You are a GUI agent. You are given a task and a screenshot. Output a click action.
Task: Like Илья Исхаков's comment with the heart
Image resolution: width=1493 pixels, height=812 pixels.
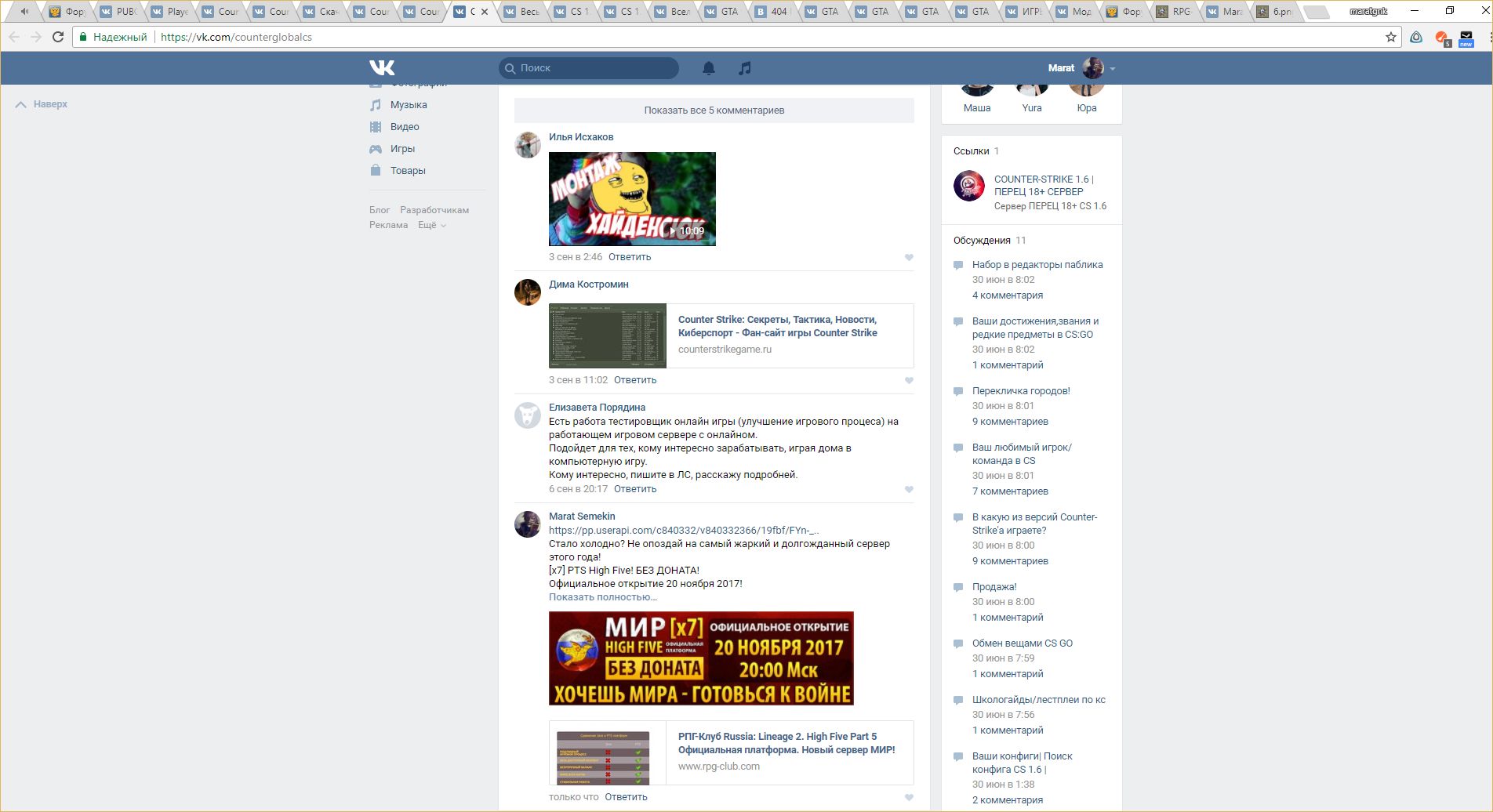909,257
